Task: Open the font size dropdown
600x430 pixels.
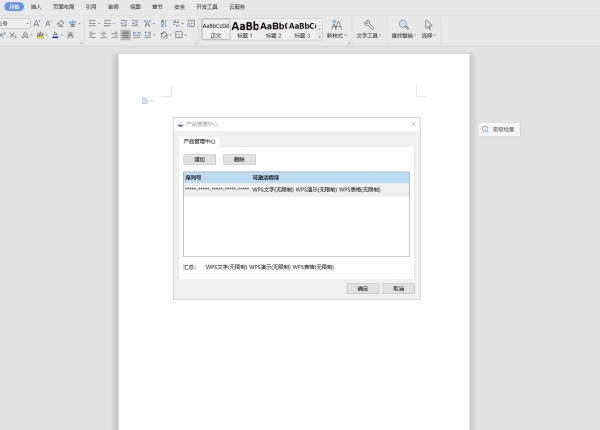Action: click(27, 23)
